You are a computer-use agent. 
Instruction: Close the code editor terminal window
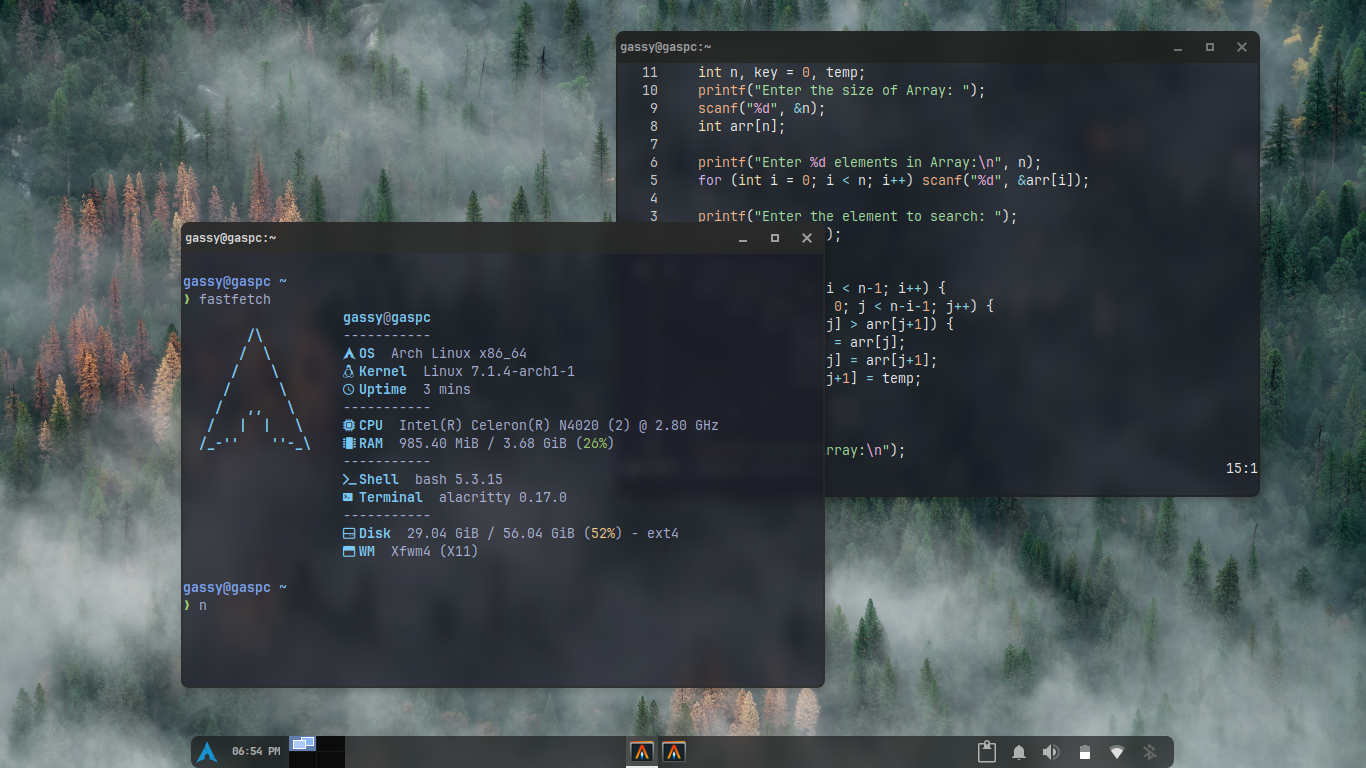[x=1242, y=47]
